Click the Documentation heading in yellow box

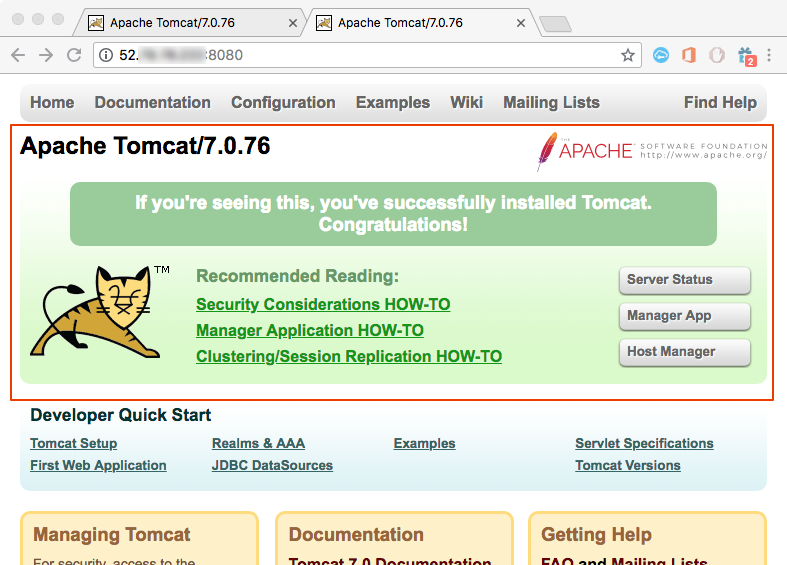click(356, 535)
